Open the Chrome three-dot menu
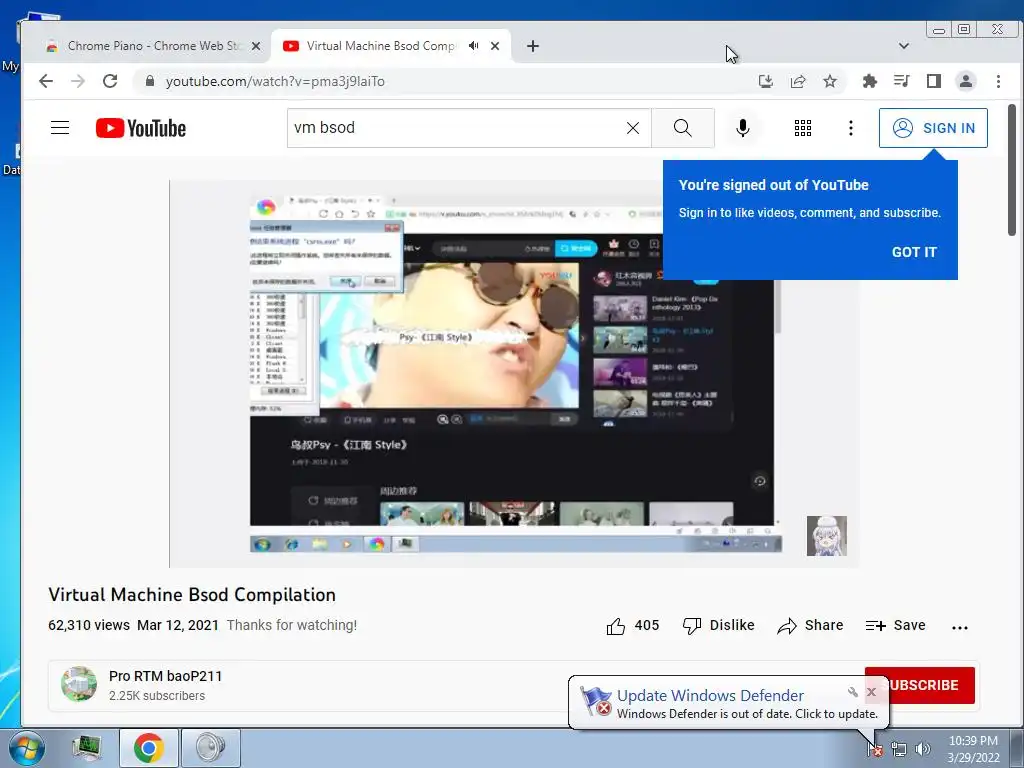This screenshot has height=768, width=1024. (x=998, y=81)
